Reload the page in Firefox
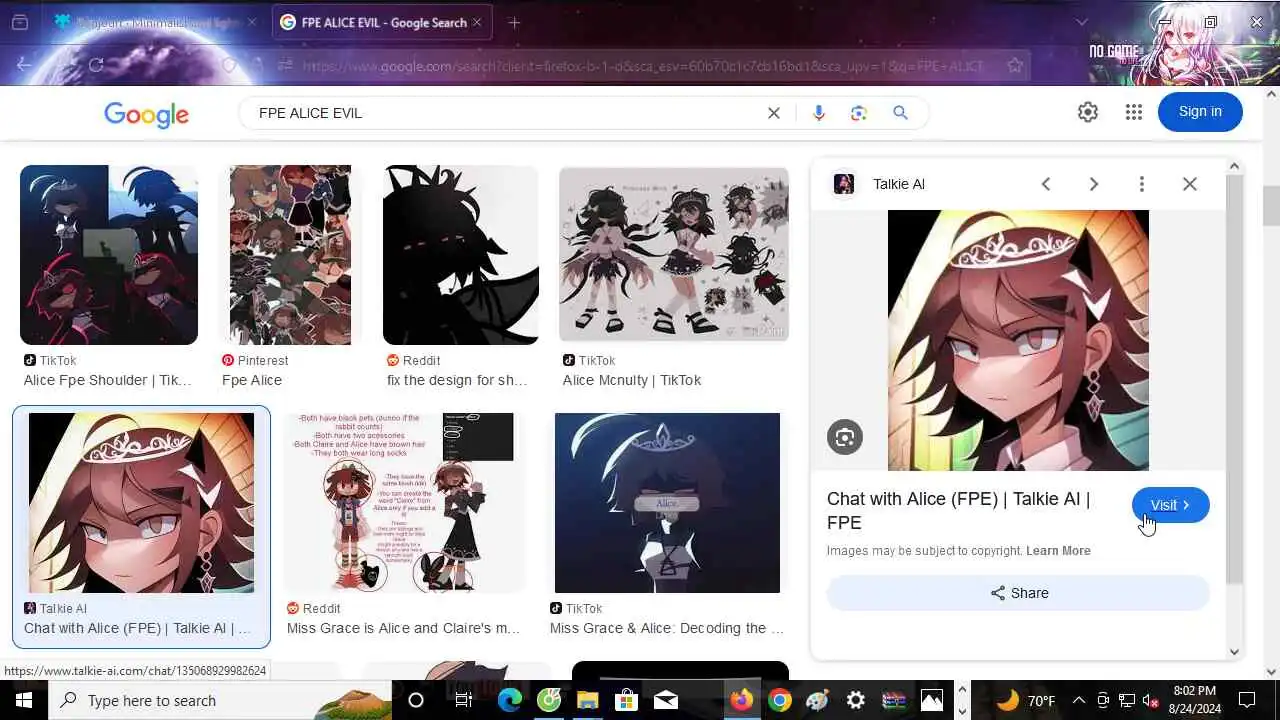This screenshot has width=1280, height=720. pos(96,65)
